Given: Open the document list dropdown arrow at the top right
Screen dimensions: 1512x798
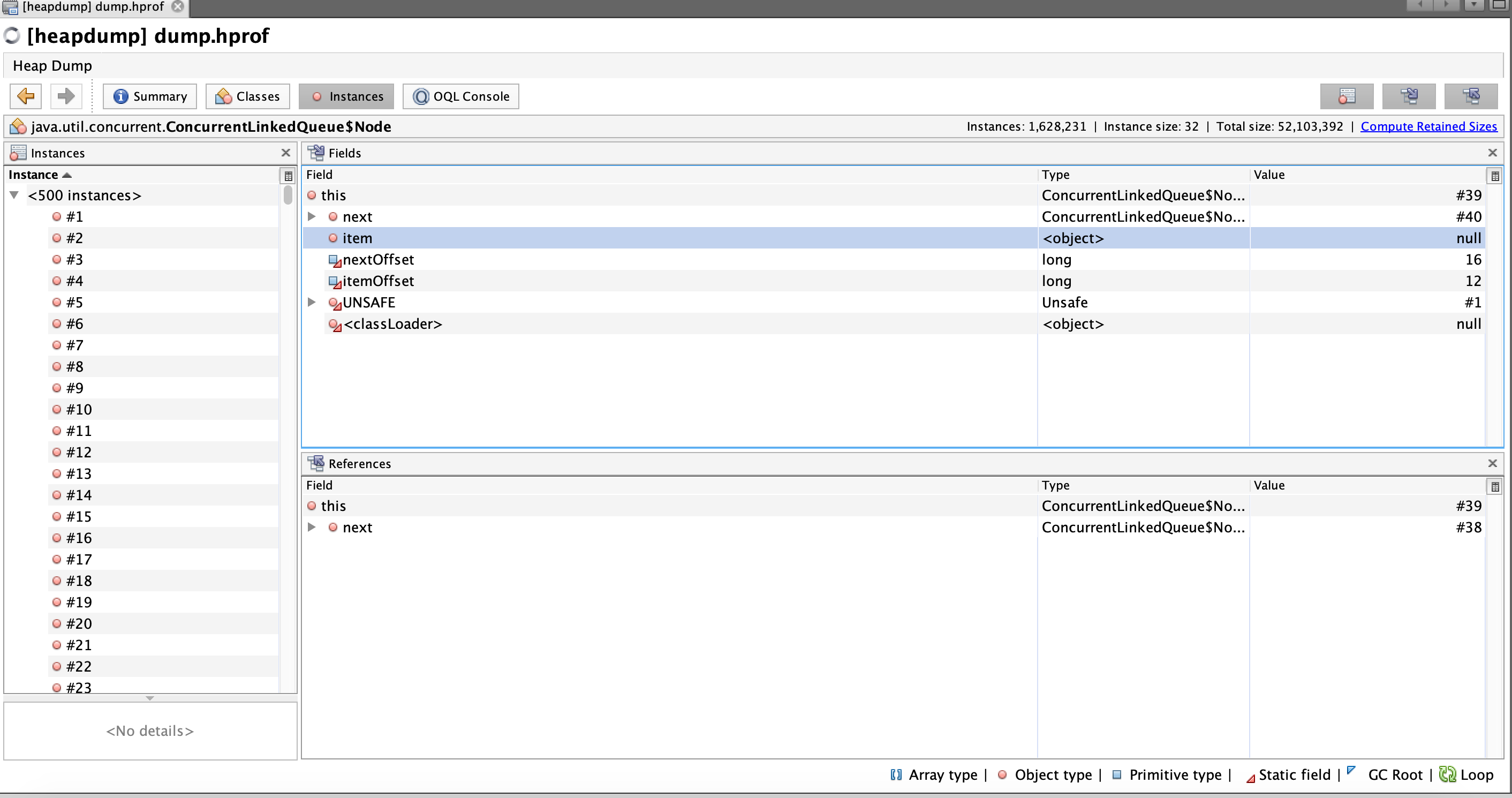Looking at the screenshot, I should (1475, 5).
